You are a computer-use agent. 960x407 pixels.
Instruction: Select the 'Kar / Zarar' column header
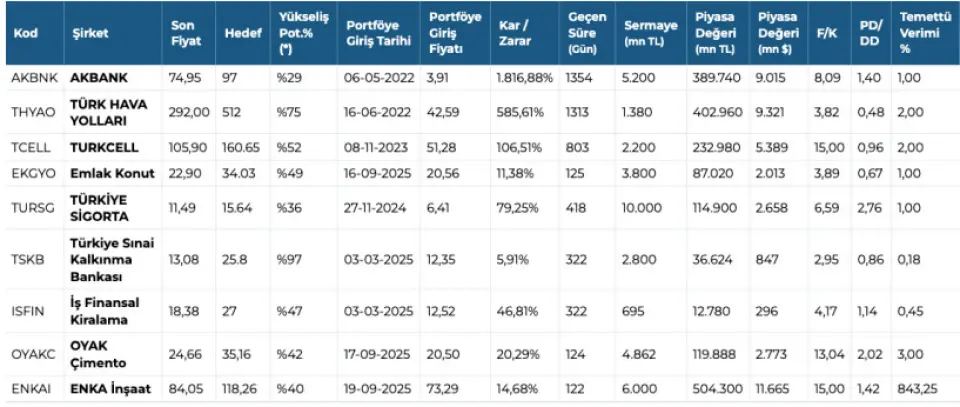click(513, 33)
